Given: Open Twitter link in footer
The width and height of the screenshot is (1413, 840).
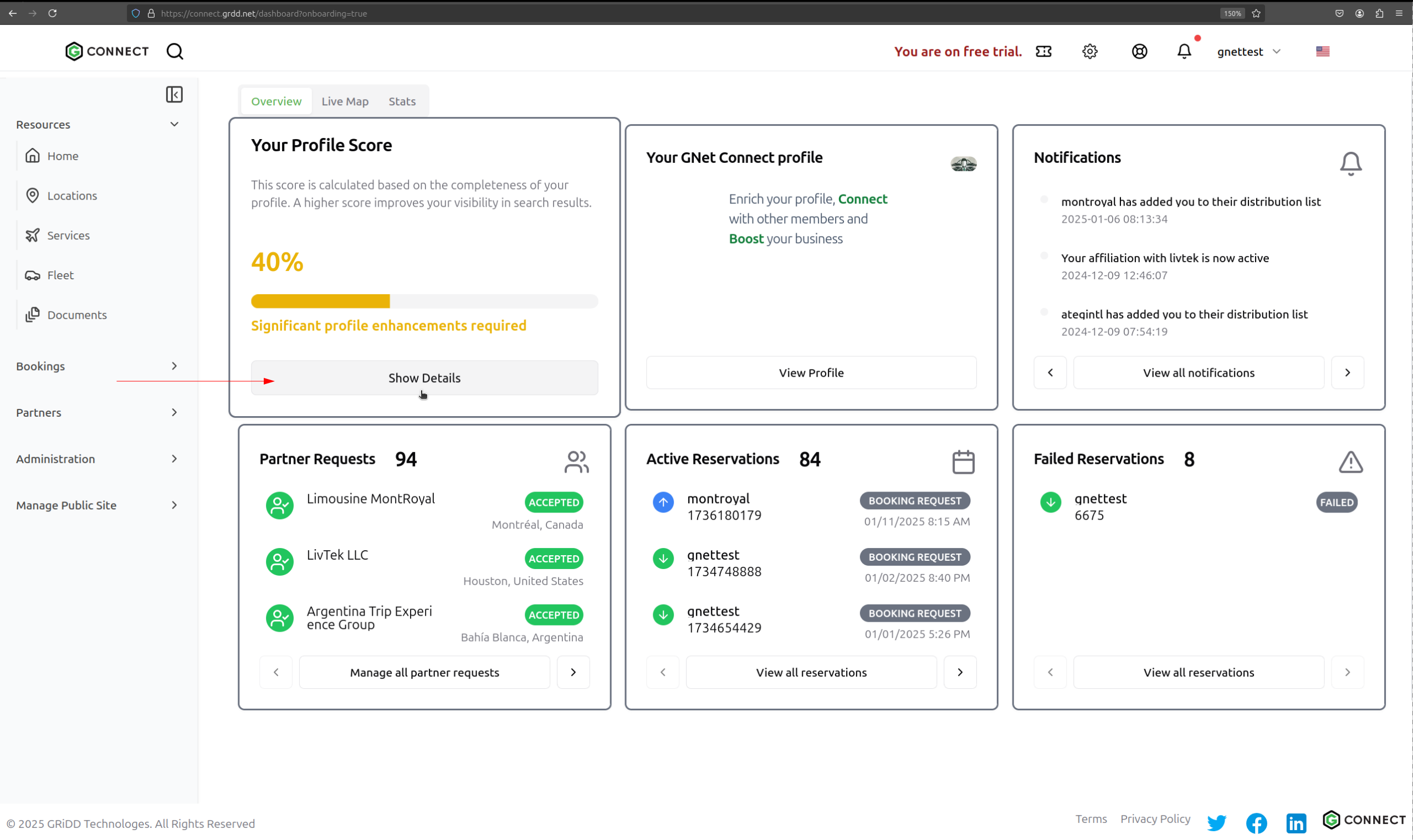Looking at the screenshot, I should click(1216, 822).
